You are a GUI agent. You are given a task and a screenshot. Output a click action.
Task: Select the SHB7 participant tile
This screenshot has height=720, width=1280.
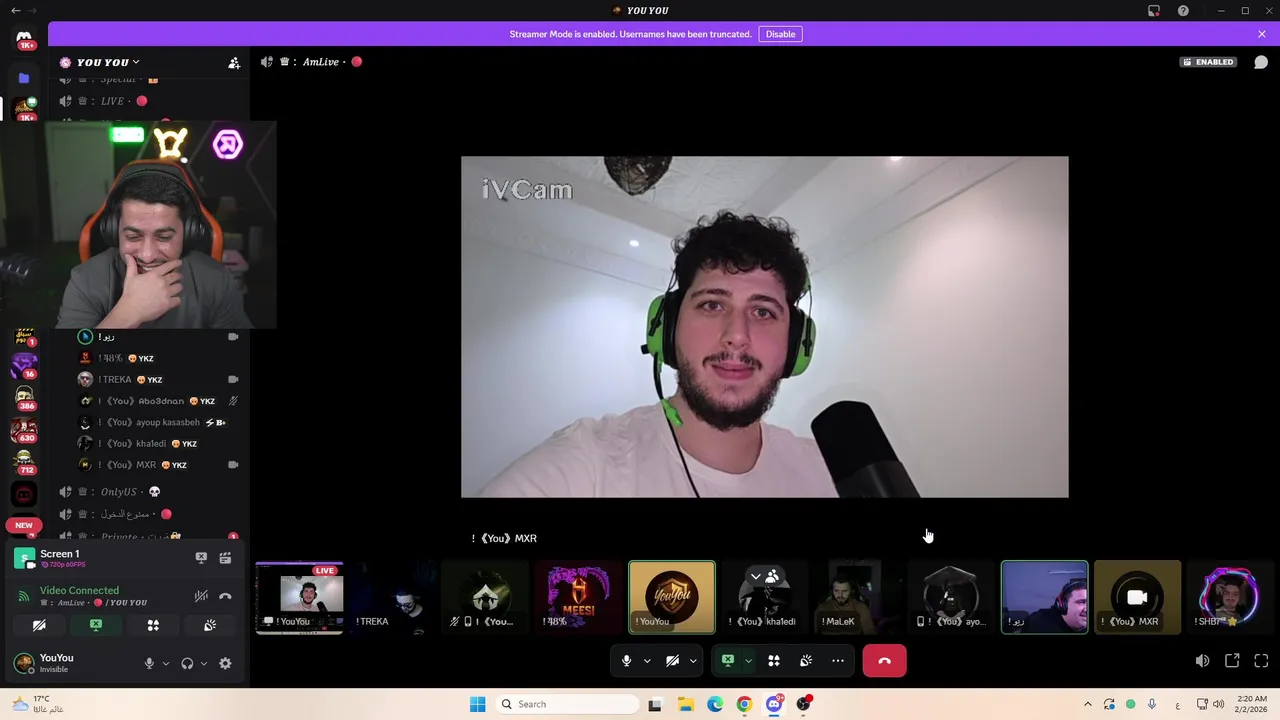pos(1231,597)
